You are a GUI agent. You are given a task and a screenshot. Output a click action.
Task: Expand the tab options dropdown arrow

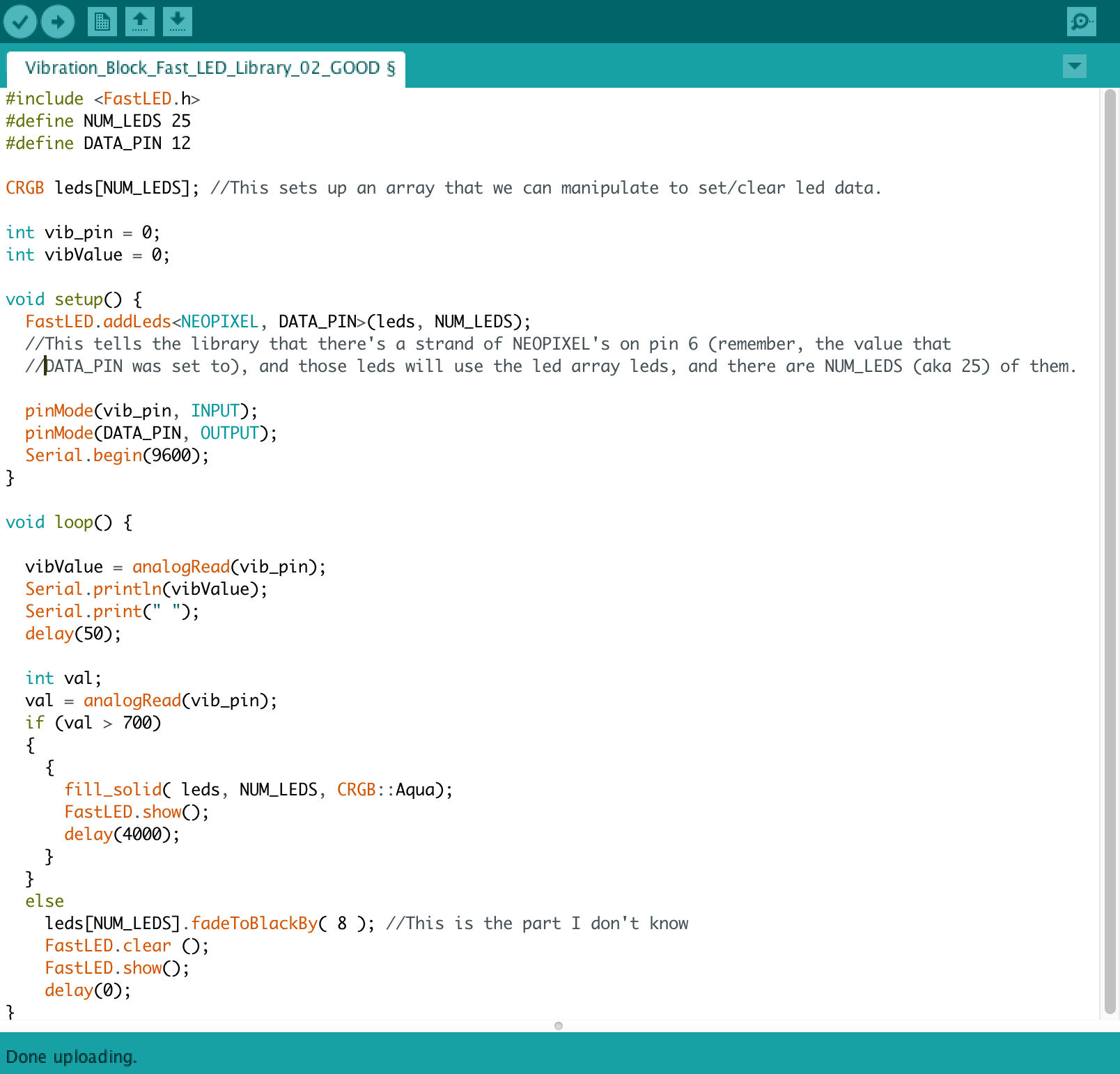point(1075,66)
